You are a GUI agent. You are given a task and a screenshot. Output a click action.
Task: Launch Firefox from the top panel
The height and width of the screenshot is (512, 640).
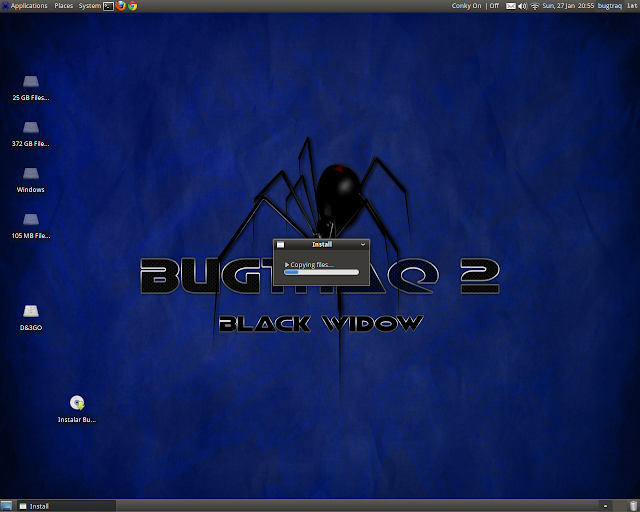click(x=120, y=6)
